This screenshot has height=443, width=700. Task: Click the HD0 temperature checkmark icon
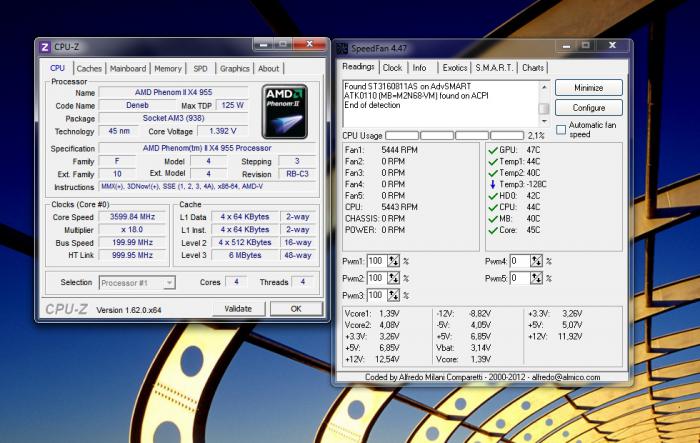pyautogui.click(x=491, y=196)
